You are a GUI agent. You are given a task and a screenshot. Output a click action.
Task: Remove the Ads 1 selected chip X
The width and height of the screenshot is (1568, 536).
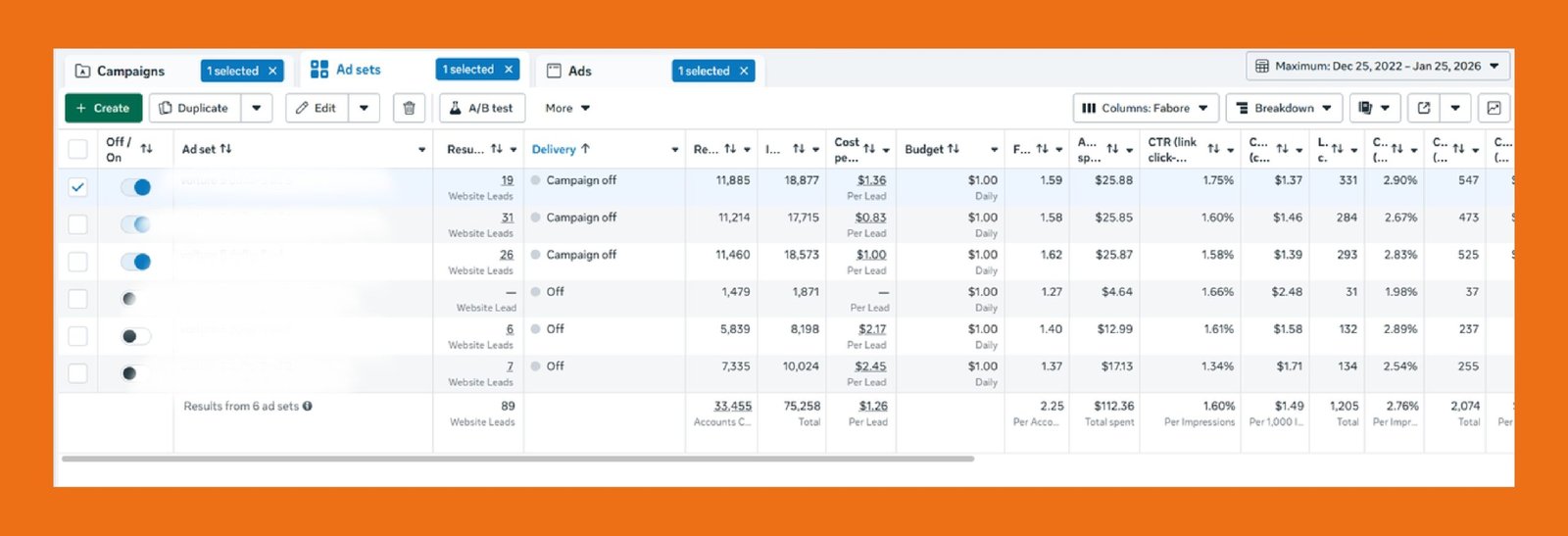[744, 71]
